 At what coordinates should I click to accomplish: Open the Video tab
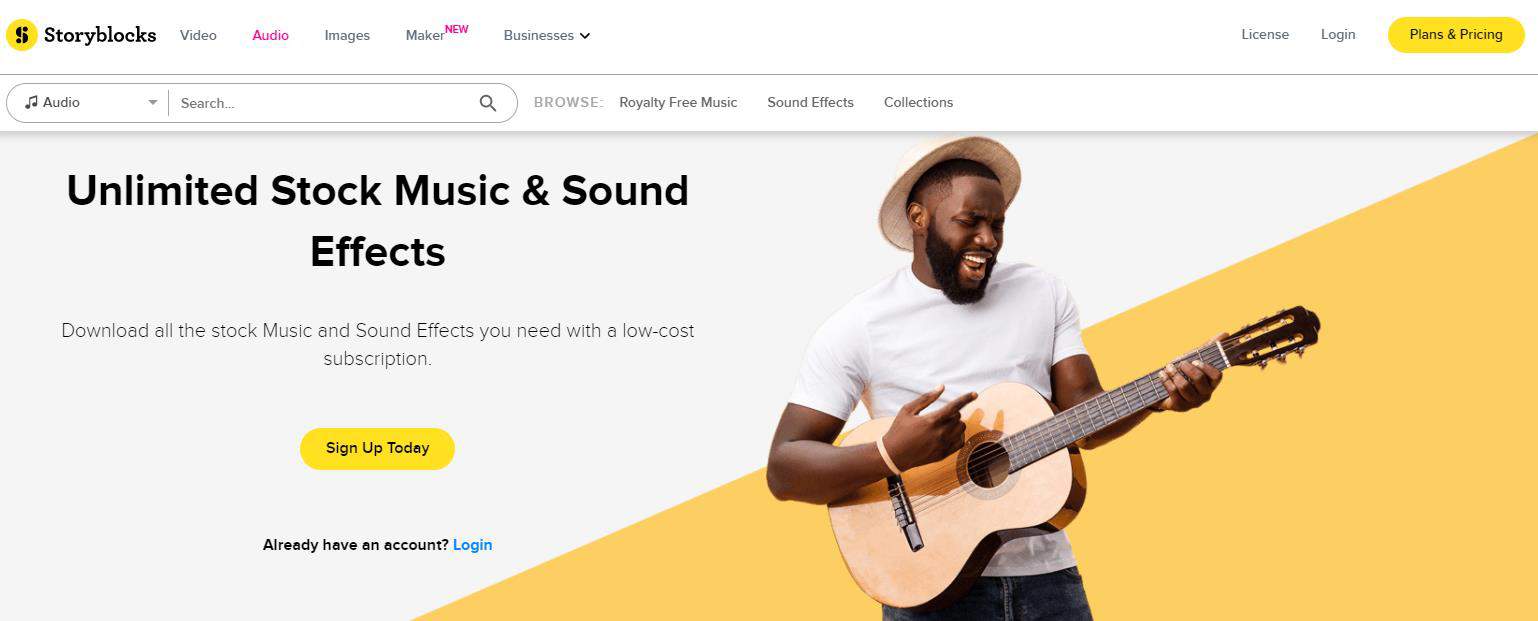(198, 35)
